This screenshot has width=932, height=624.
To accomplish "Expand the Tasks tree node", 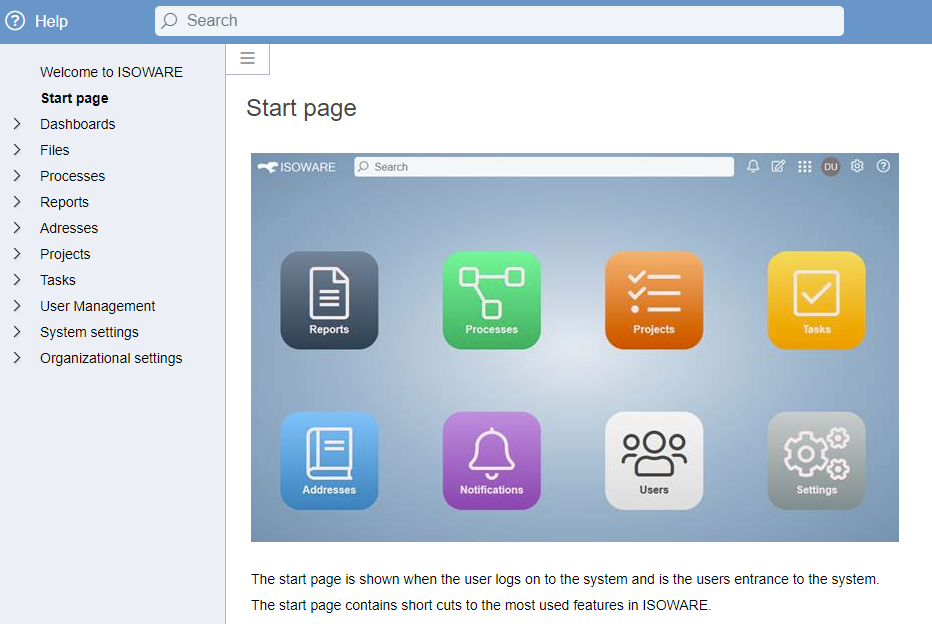I will pyautogui.click(x=17, y=280).
